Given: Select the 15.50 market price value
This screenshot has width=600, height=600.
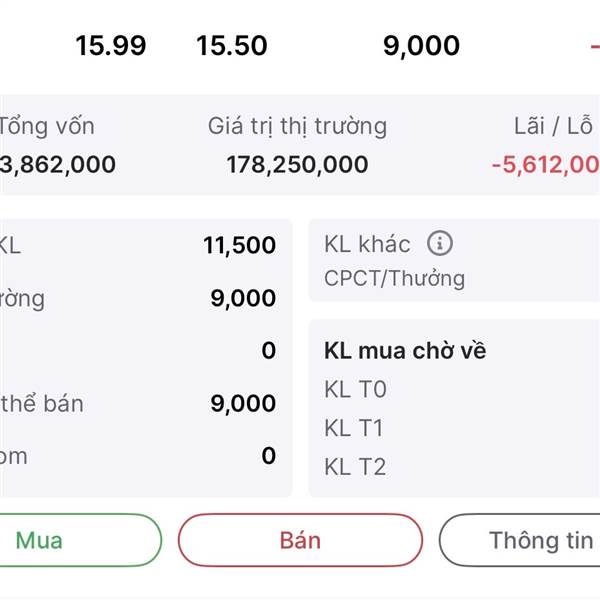Looking at the screenshot, I should coord(232,46).
